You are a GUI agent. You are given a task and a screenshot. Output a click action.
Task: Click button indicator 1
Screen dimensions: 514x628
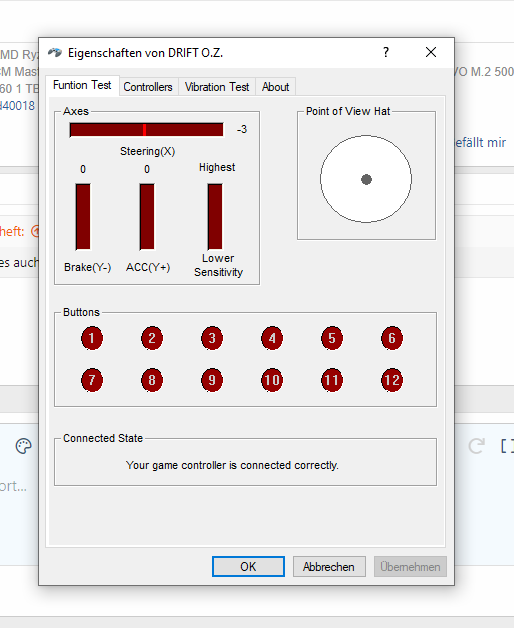coord(92,338)
